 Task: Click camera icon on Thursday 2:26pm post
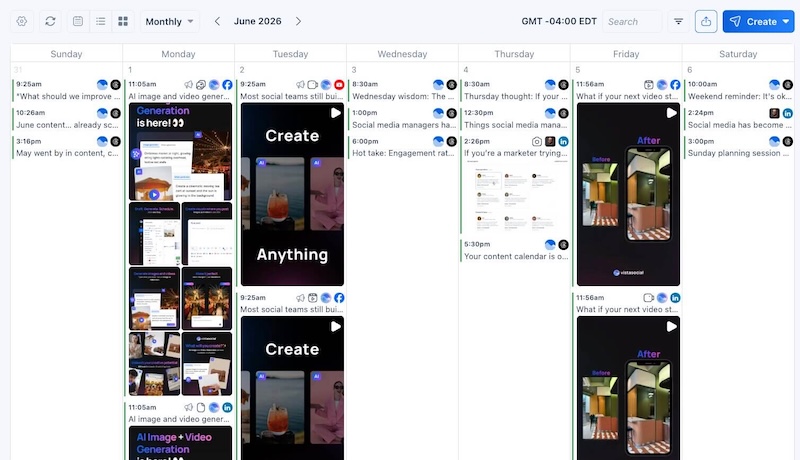click(537, 142)
